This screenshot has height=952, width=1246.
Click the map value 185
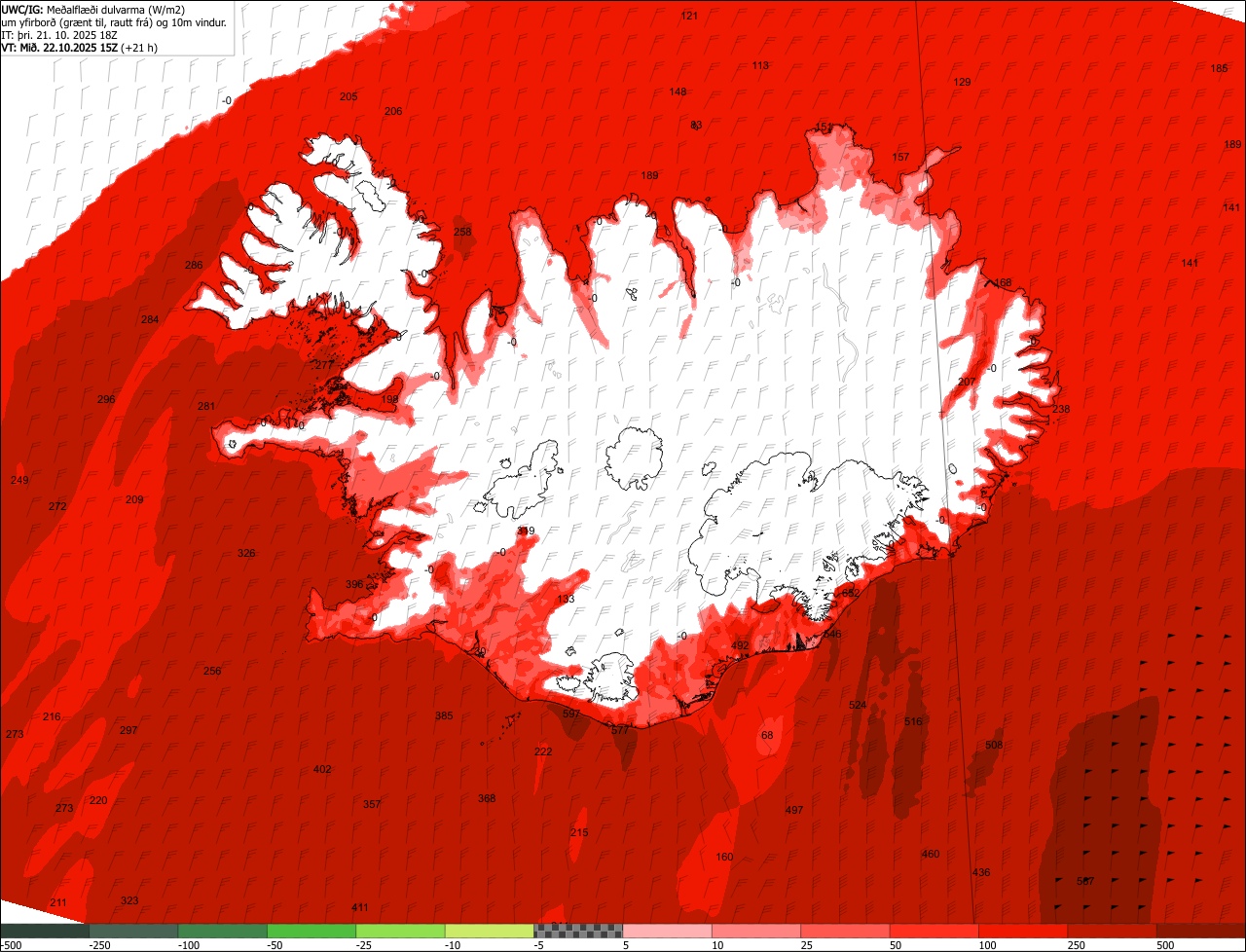coord(1219,68)
